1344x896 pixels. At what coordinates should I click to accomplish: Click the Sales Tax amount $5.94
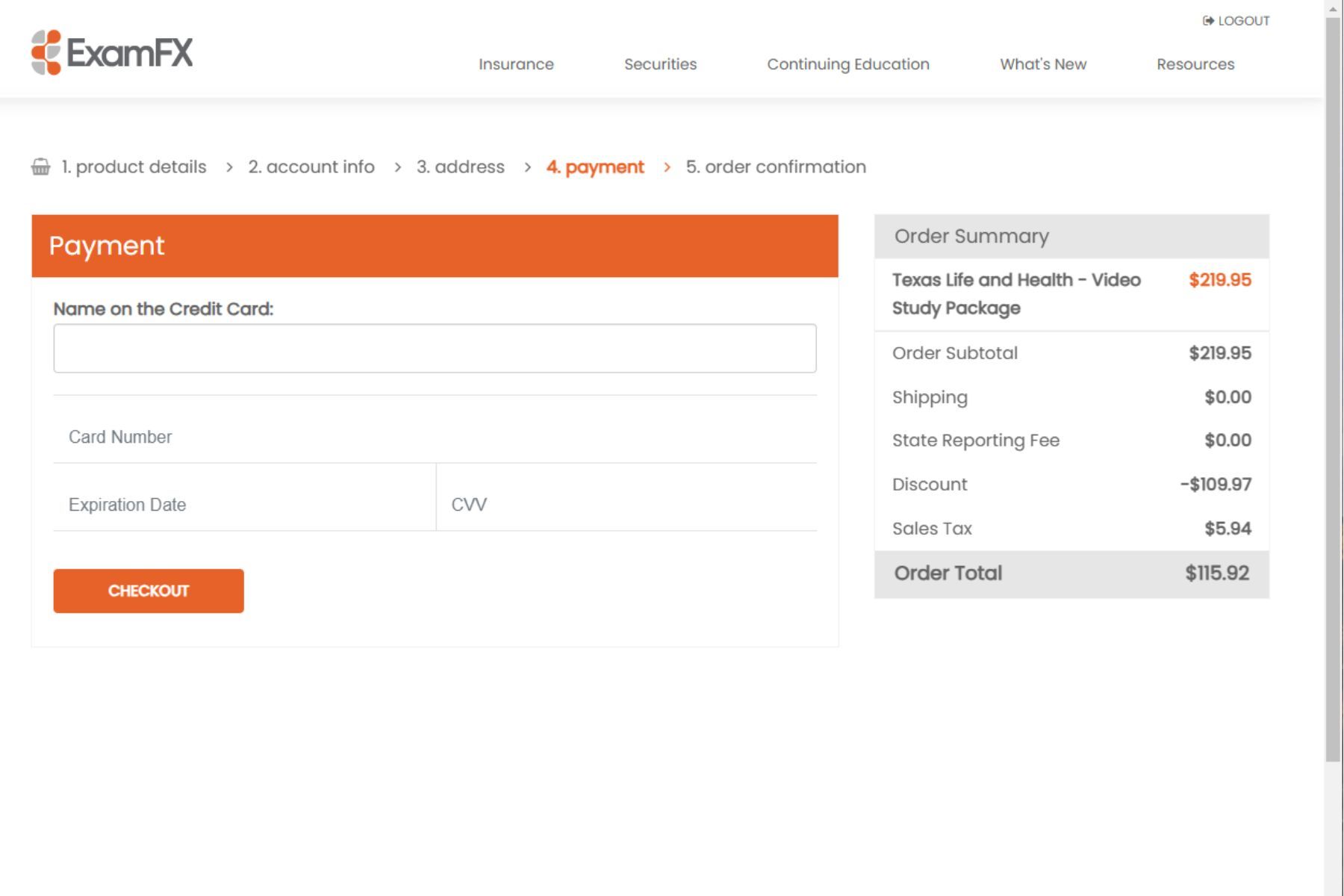(1228, 529)
